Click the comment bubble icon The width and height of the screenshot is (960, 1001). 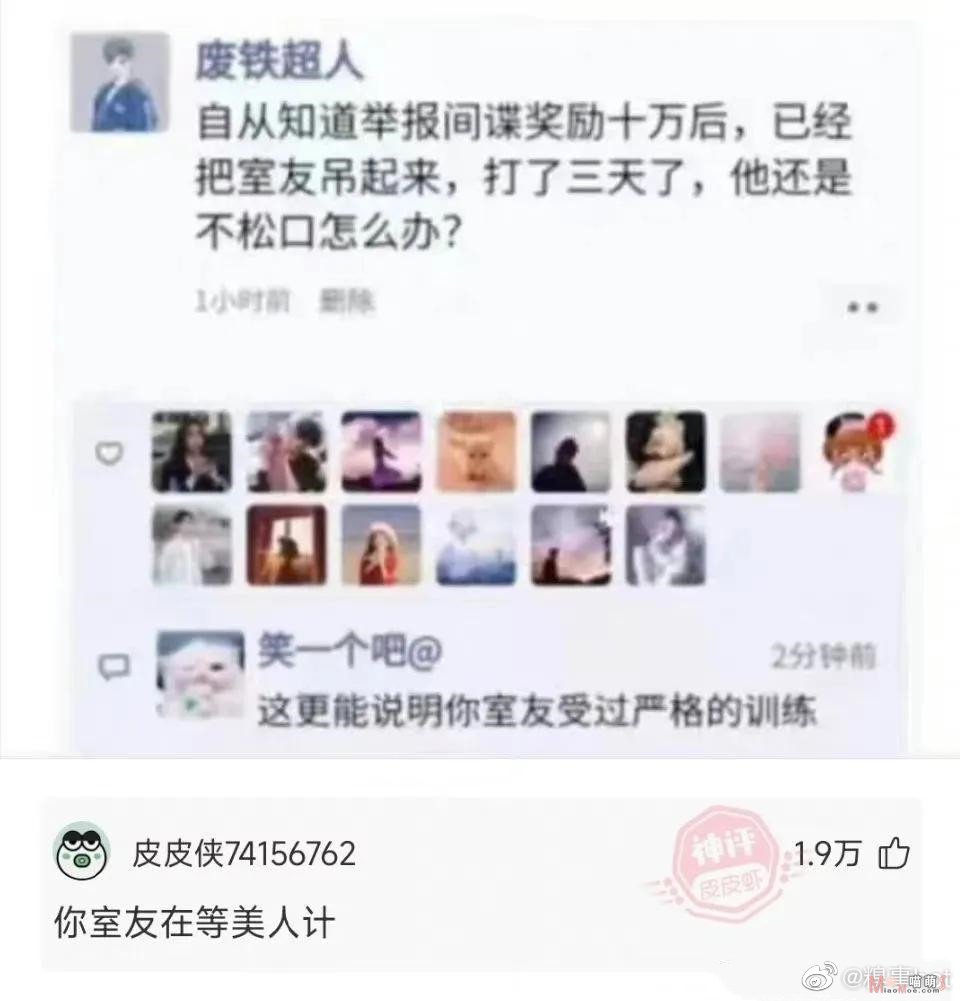click(114, 666)
